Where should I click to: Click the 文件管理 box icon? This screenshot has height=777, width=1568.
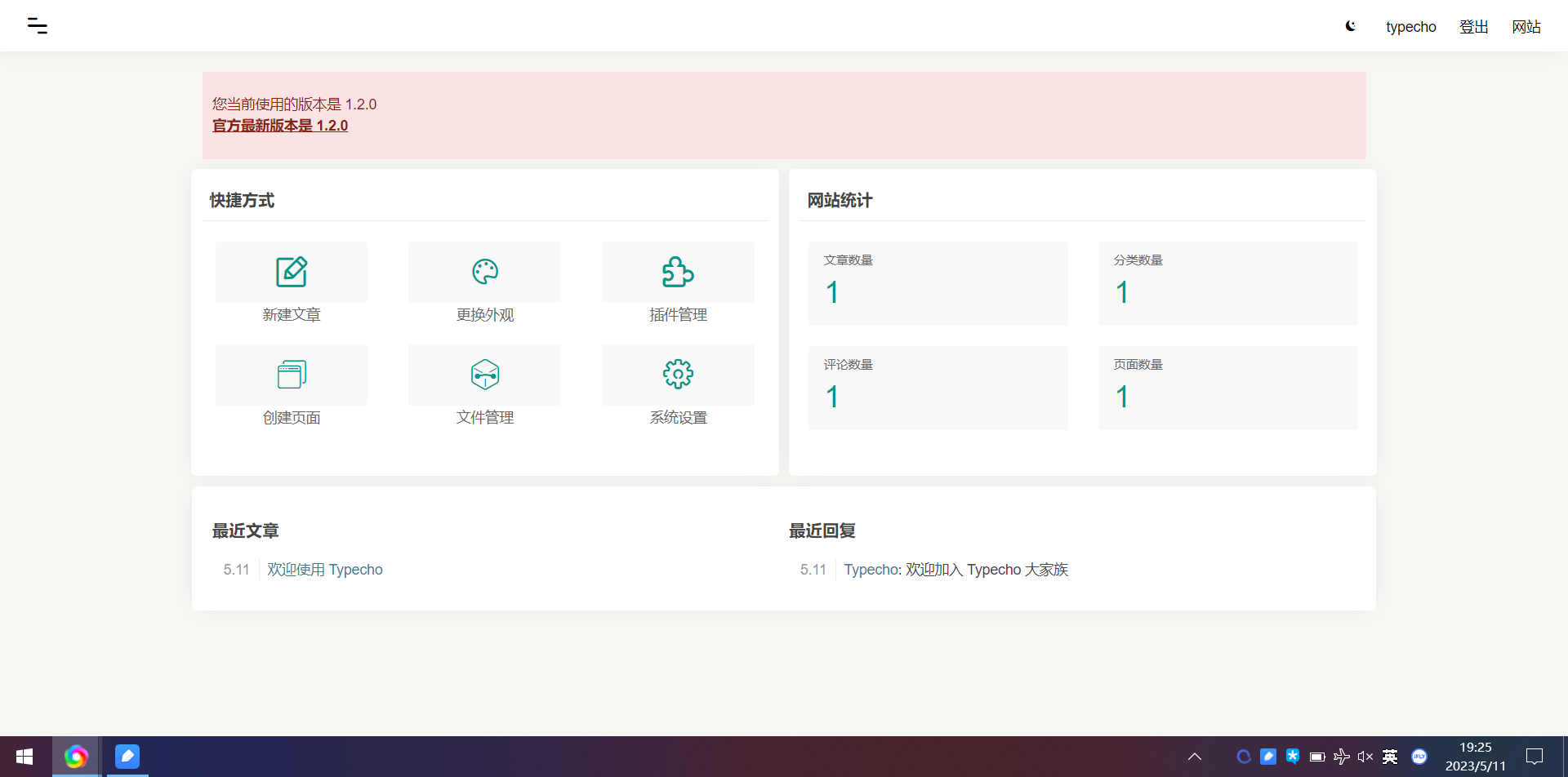(485, 375)
